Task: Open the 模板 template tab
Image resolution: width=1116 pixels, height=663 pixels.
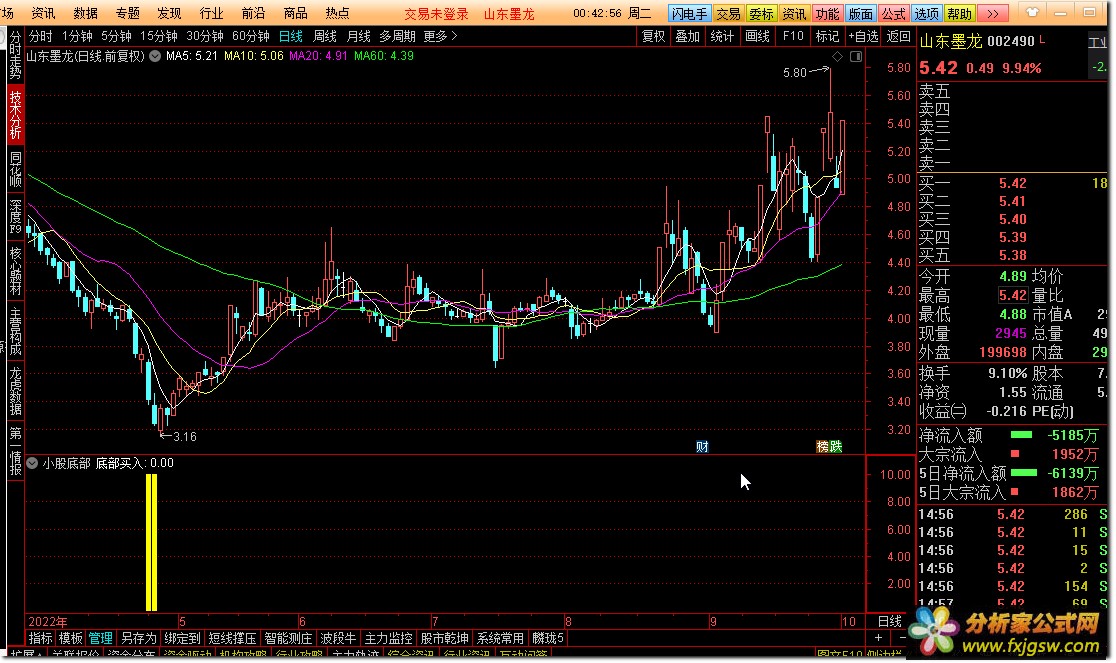Action: coord(70,638)
